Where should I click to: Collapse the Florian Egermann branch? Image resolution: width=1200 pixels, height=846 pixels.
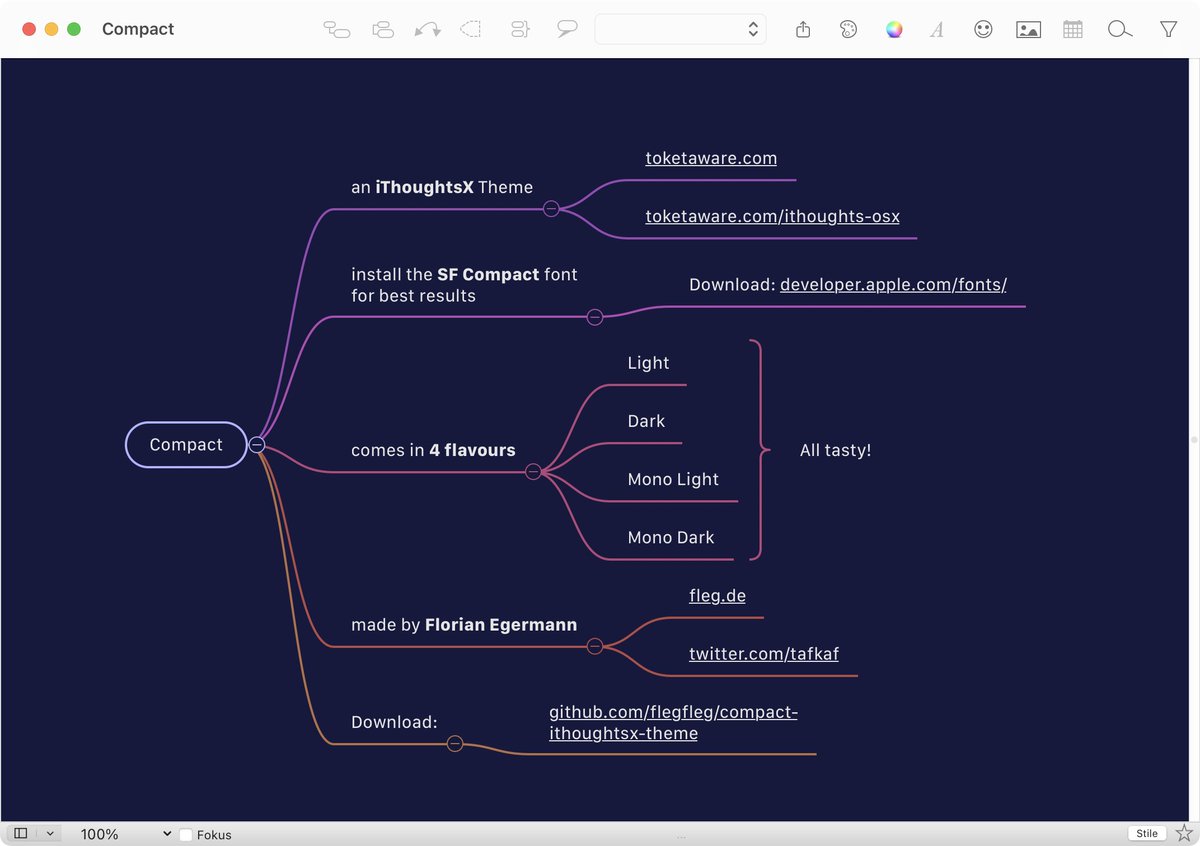point(595,646)
